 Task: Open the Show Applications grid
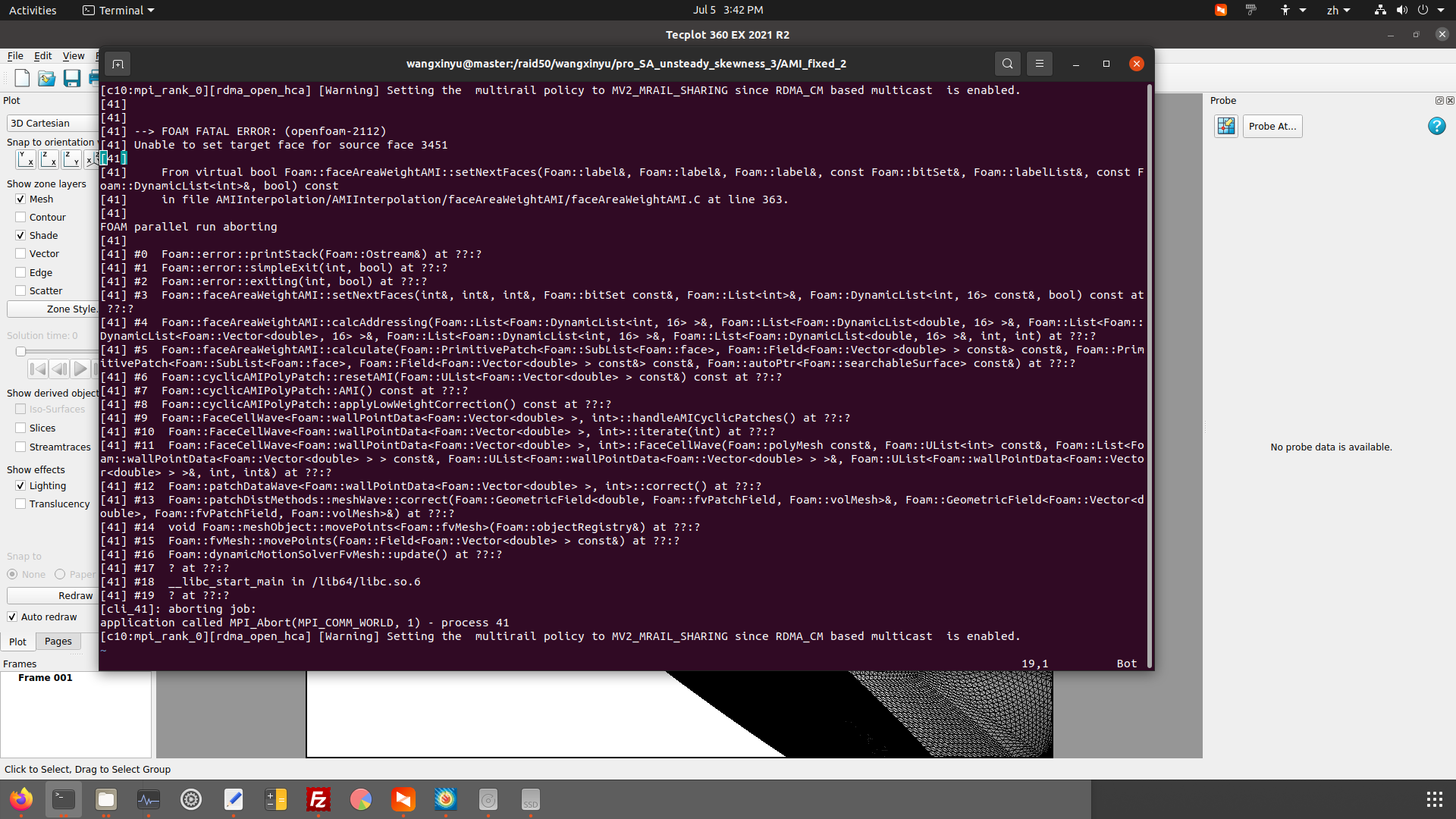[1434, 799]
